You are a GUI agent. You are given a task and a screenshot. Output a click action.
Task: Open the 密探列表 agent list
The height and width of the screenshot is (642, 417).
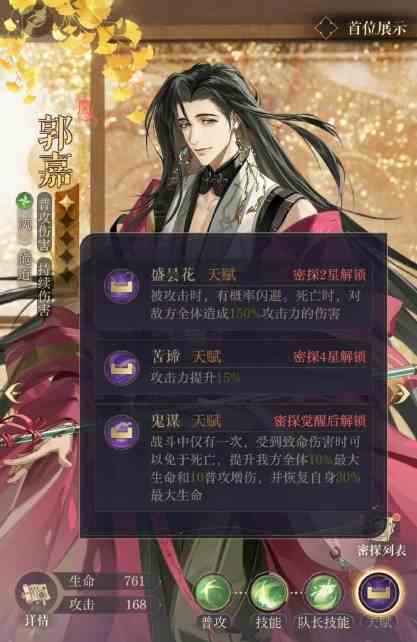[x=382, y=540]
